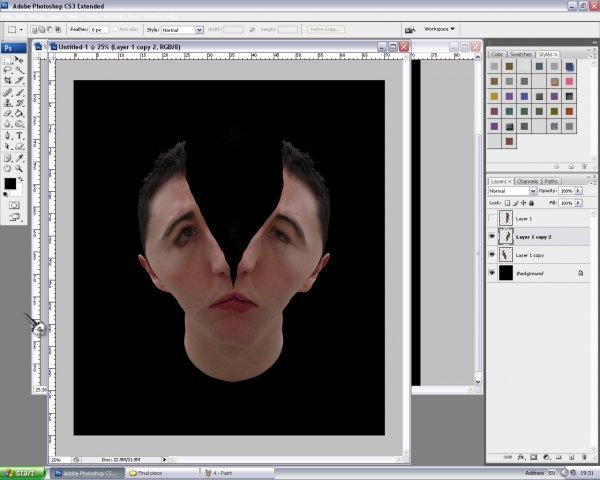Image resolution: width=600 pixels, height=480 pixels.
Task: Select the Clone Stamp tool
Action: pos(8,103)
